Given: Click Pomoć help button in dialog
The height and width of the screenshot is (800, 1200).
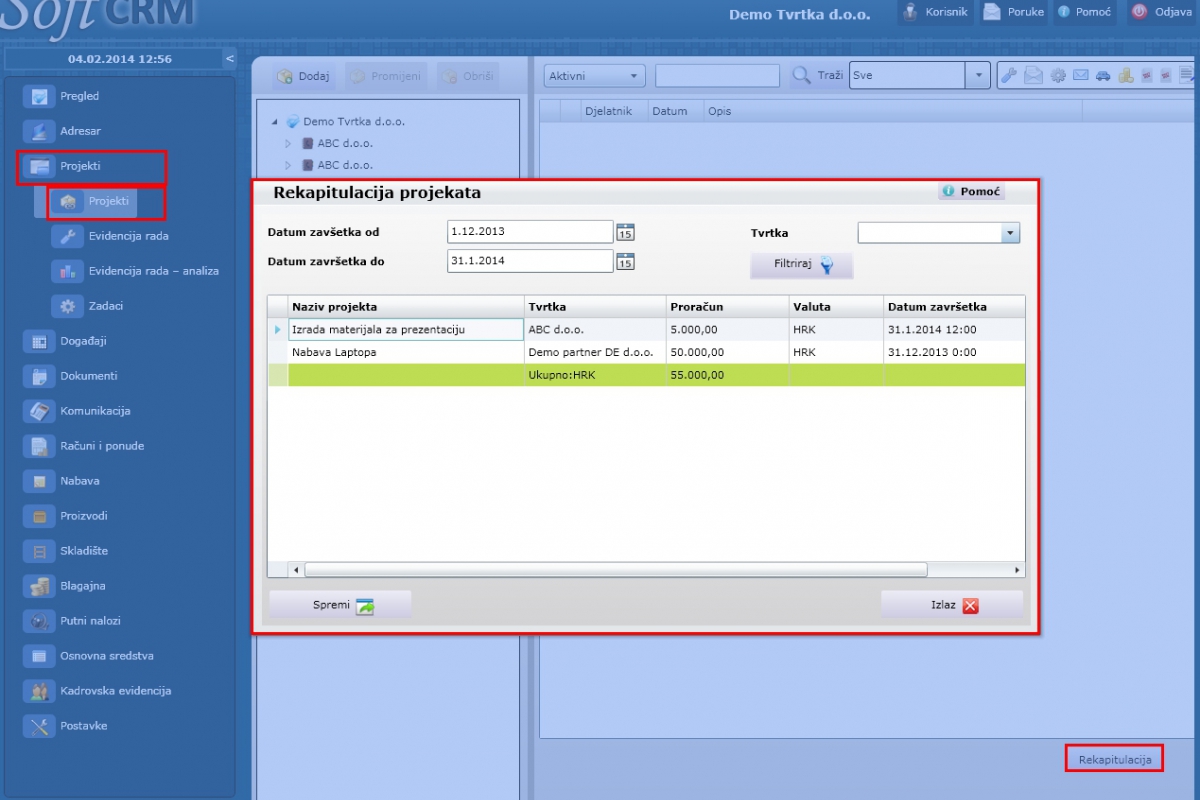Looking at the screenshot, I should tap(971, 191).
